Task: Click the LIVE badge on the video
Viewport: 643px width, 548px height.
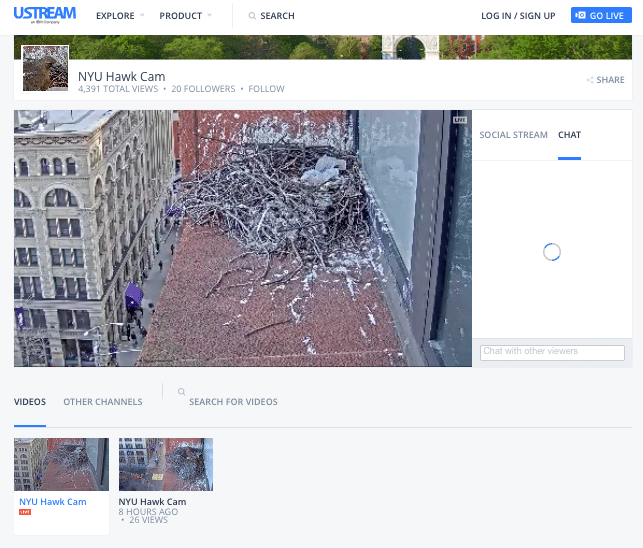Action: tap(460, 120)
